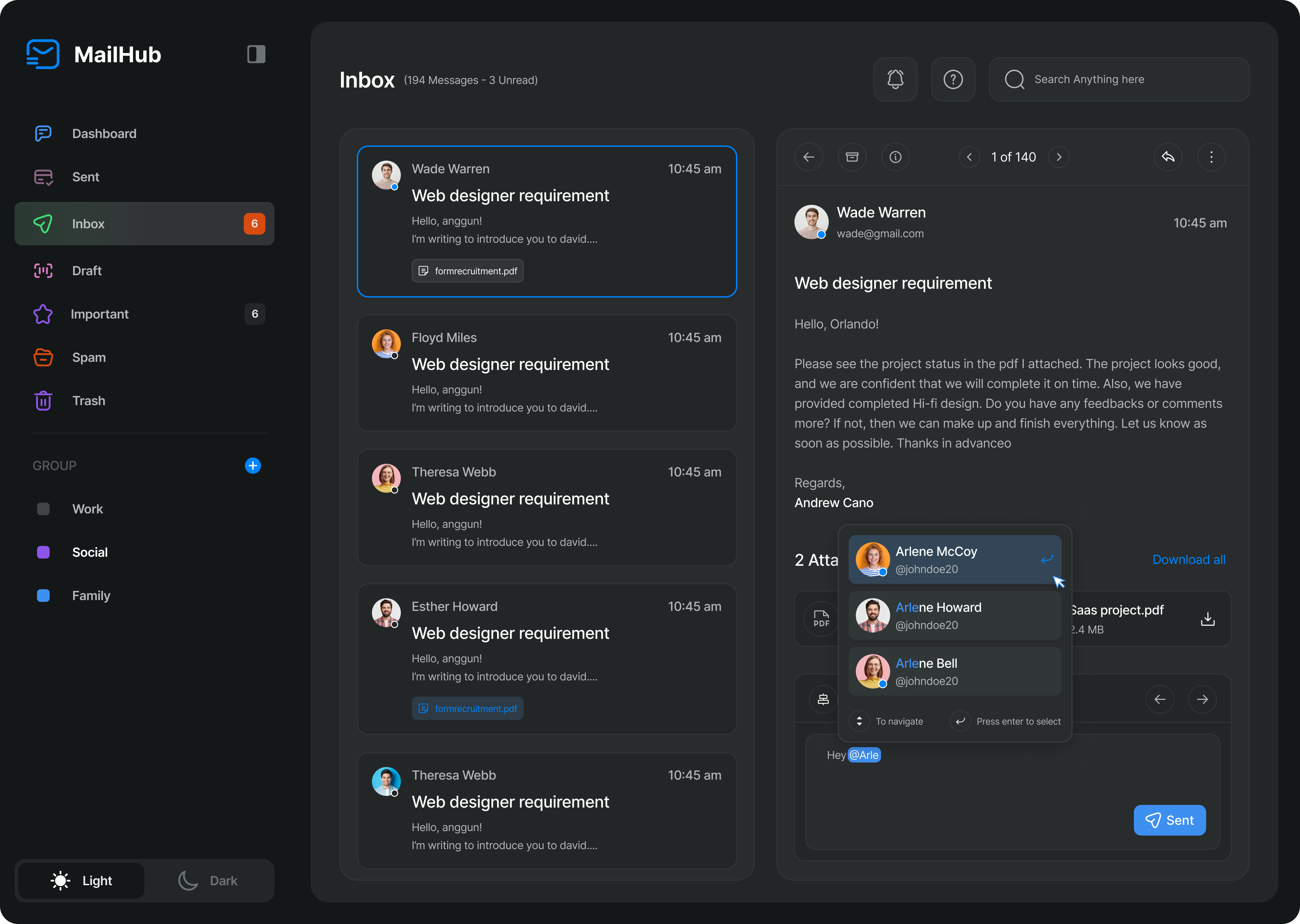
Task: Open email info details icon
Action: (x=895, y=157)
